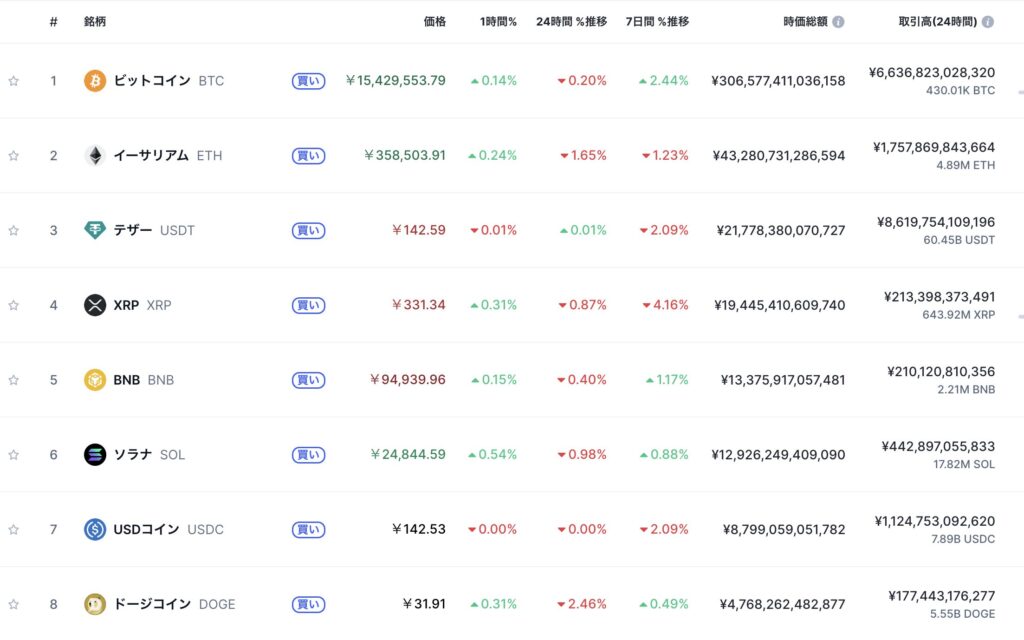
Task: Buy Tether via its 買い button
Action: click(x=308, y=231)
